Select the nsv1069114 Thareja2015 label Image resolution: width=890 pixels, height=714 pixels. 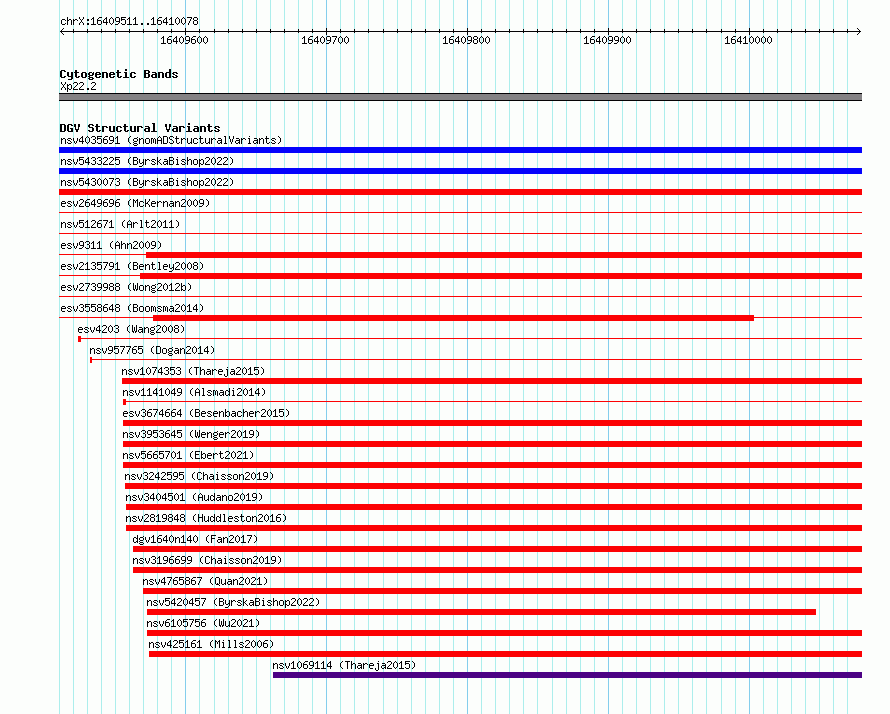(x=344, y=665)
